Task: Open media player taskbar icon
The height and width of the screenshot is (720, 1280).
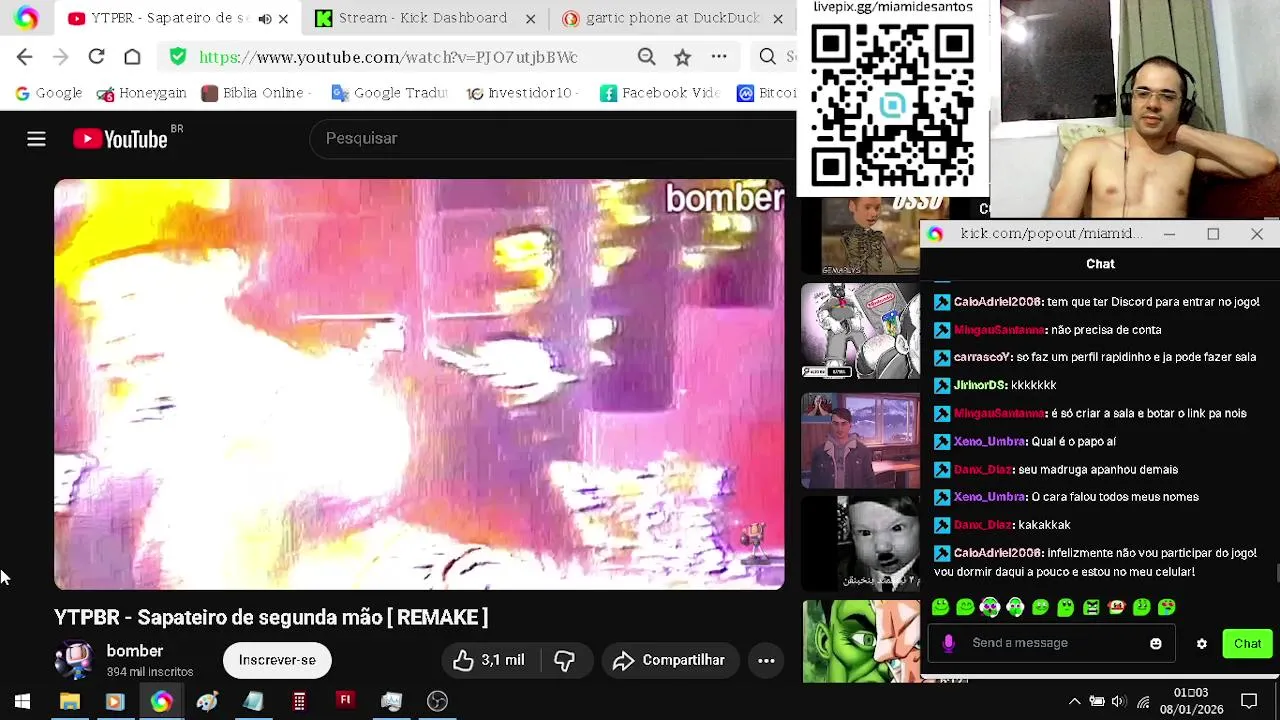Action: pyautogui.click(x=114, y=701)
